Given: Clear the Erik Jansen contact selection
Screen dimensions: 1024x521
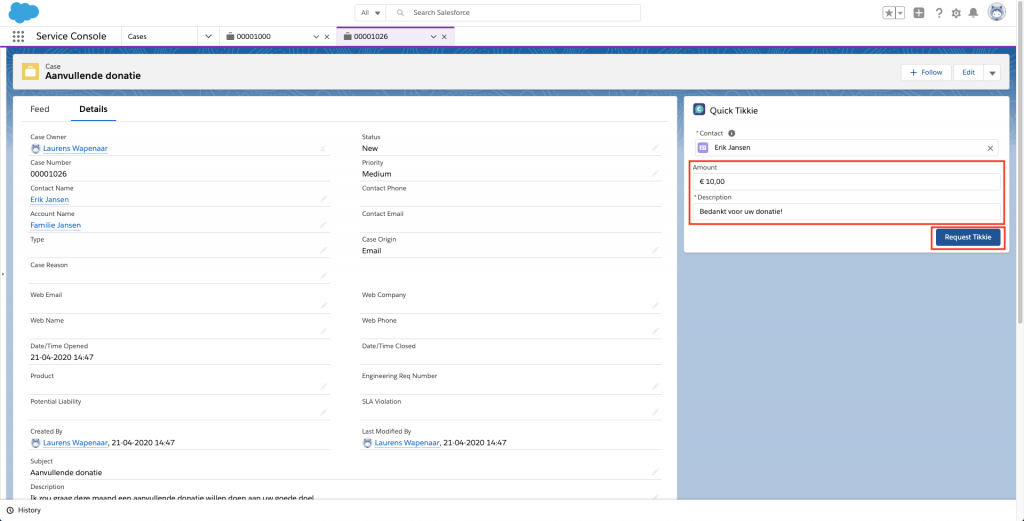Looking at the screenshot, I should coord(991,148).
